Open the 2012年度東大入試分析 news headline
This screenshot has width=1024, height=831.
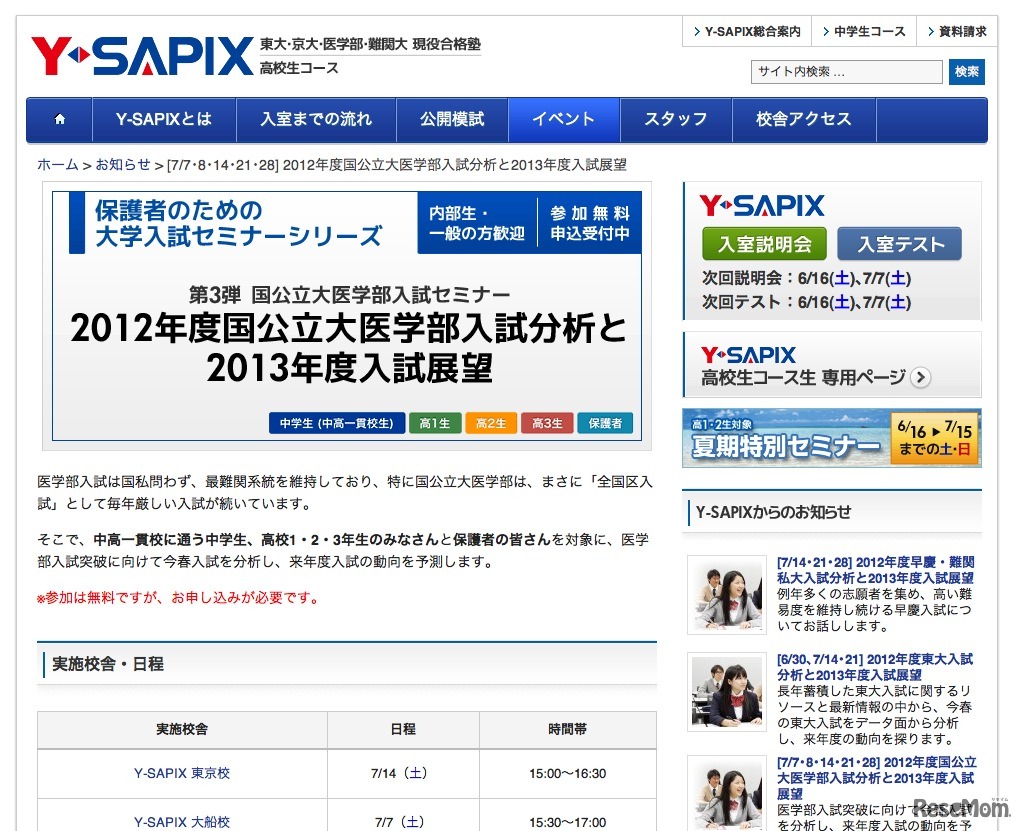point(874,667)
